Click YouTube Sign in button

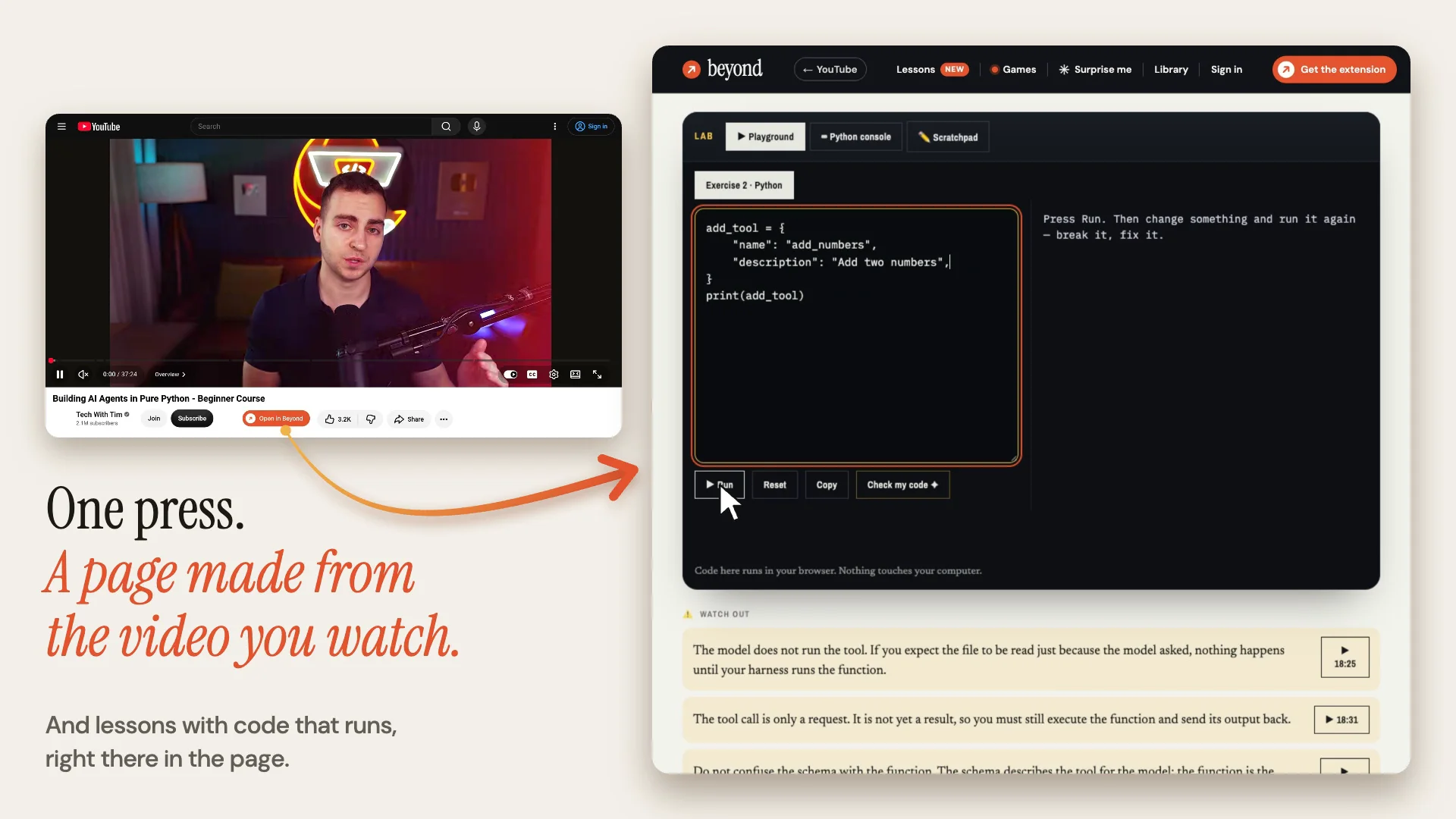591,127
